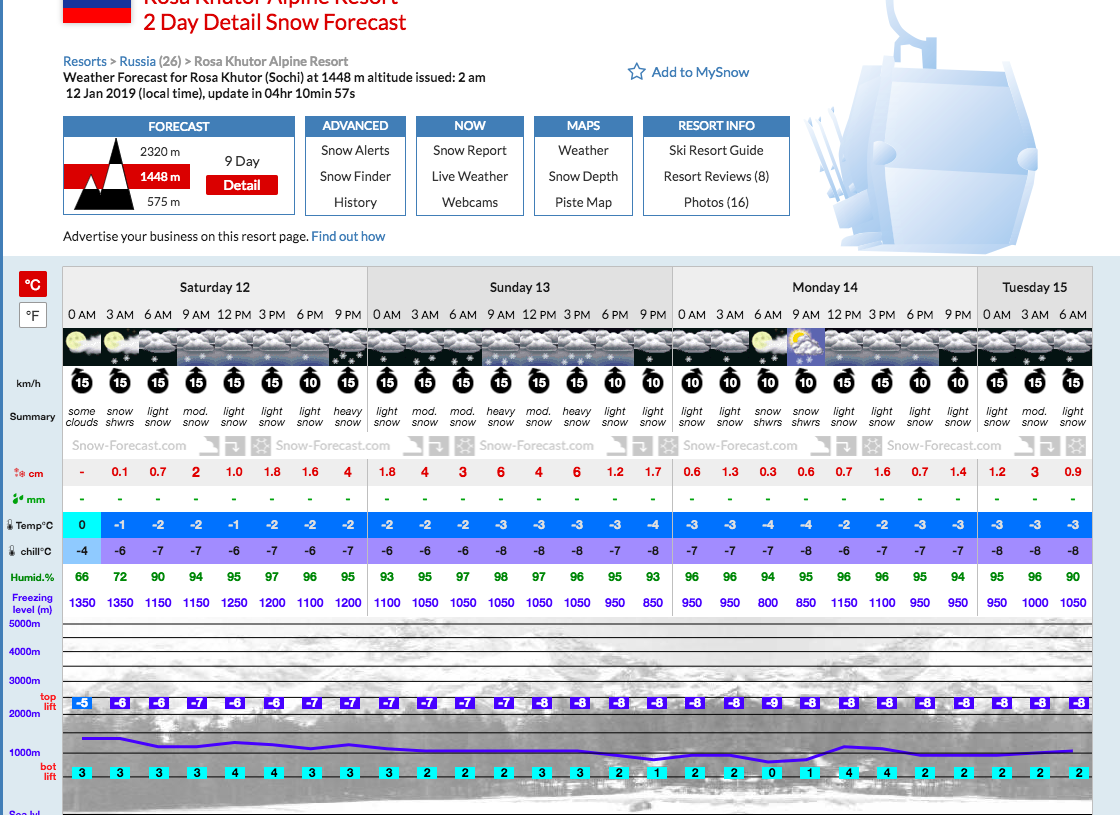
Task: Open the History page
Action: 355,202
